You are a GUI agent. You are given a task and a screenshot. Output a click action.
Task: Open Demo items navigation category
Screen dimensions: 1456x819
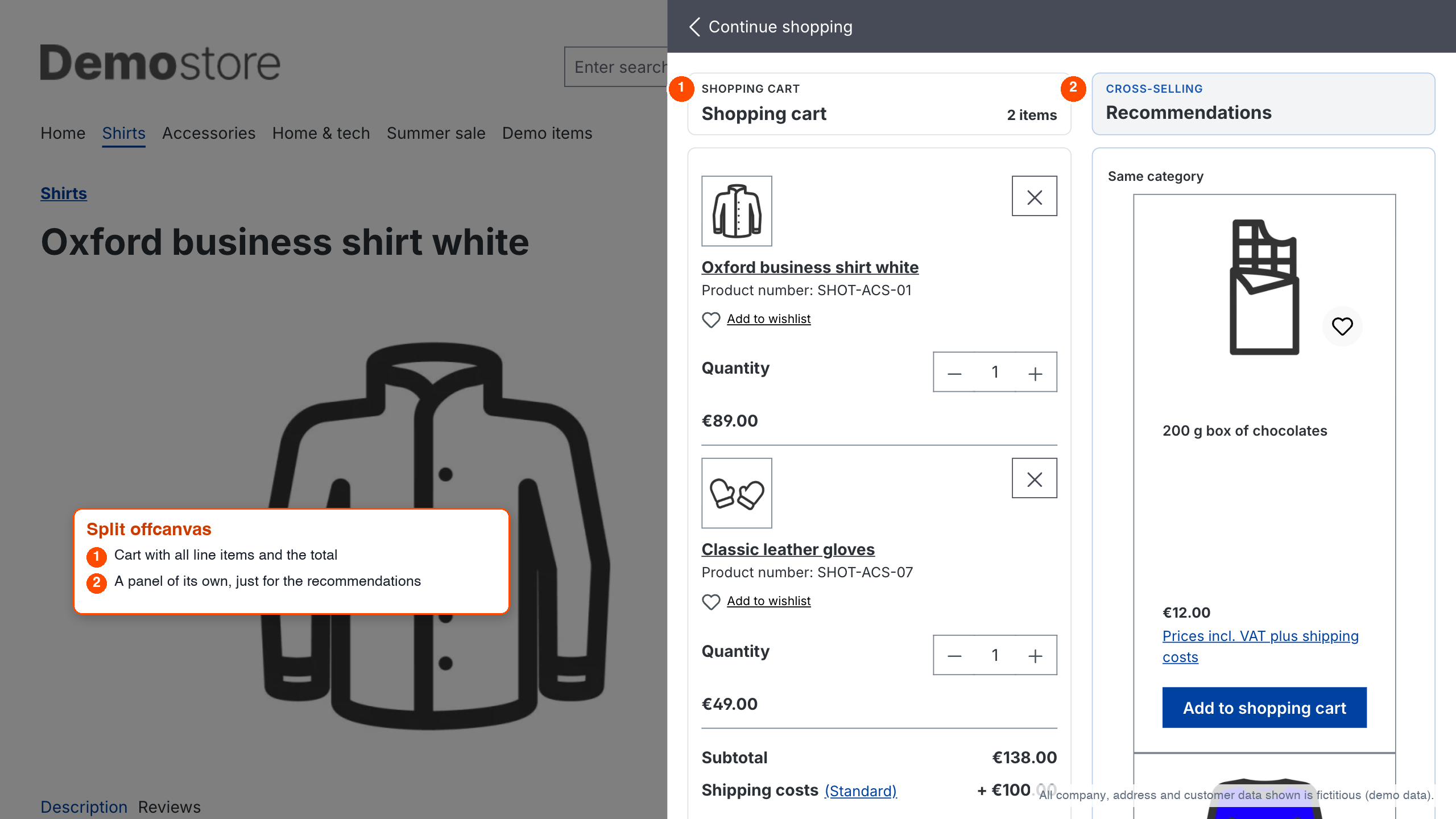(x=547, y=133)
